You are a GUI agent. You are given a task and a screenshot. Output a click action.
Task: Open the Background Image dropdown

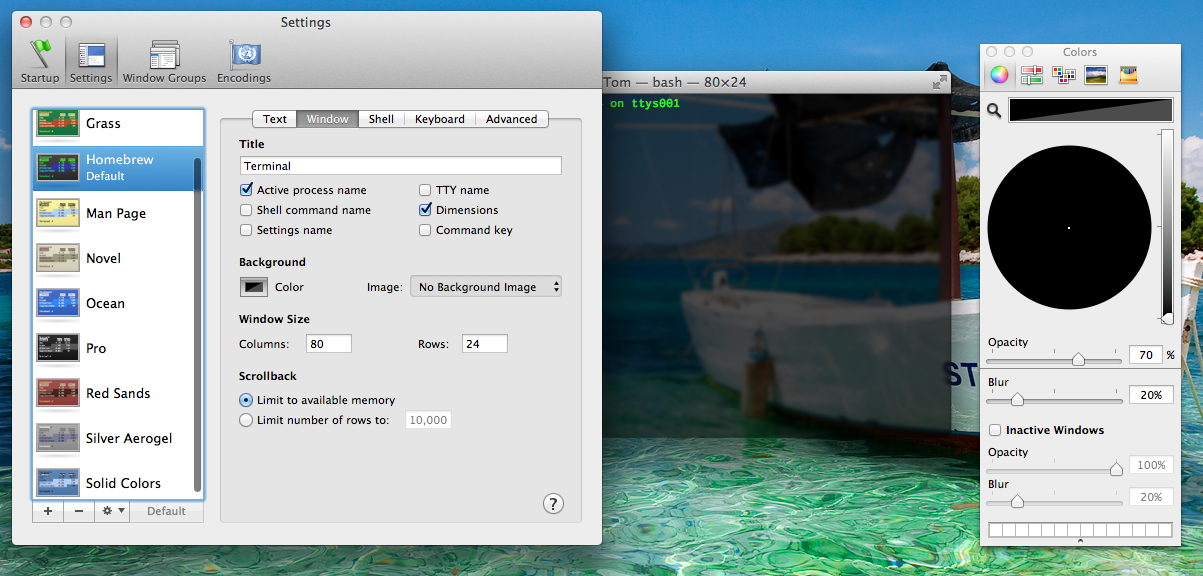point(486,287)
